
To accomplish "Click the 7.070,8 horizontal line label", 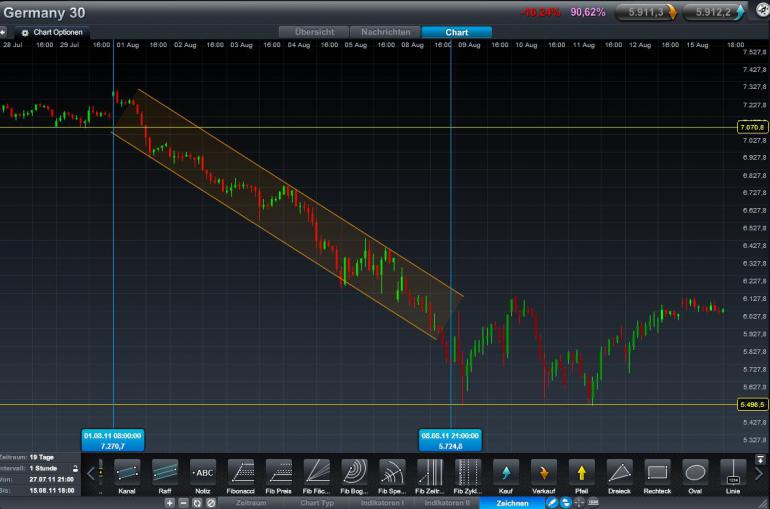I will 752,127.
